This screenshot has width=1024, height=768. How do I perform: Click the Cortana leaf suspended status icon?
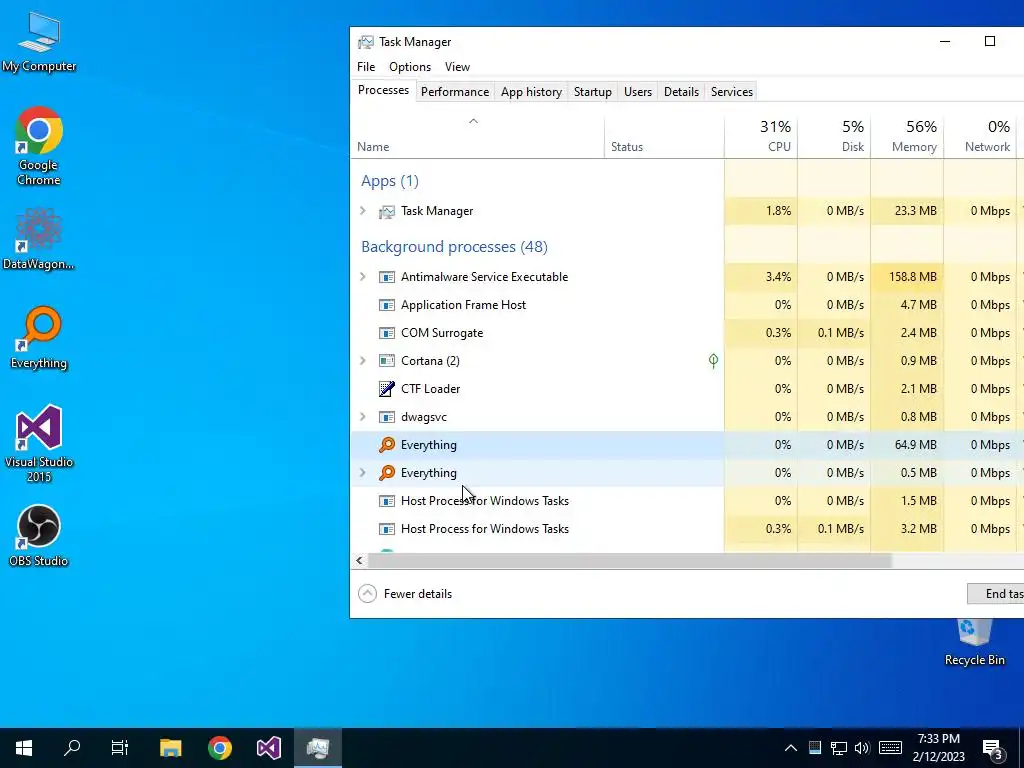click(713, 360)
